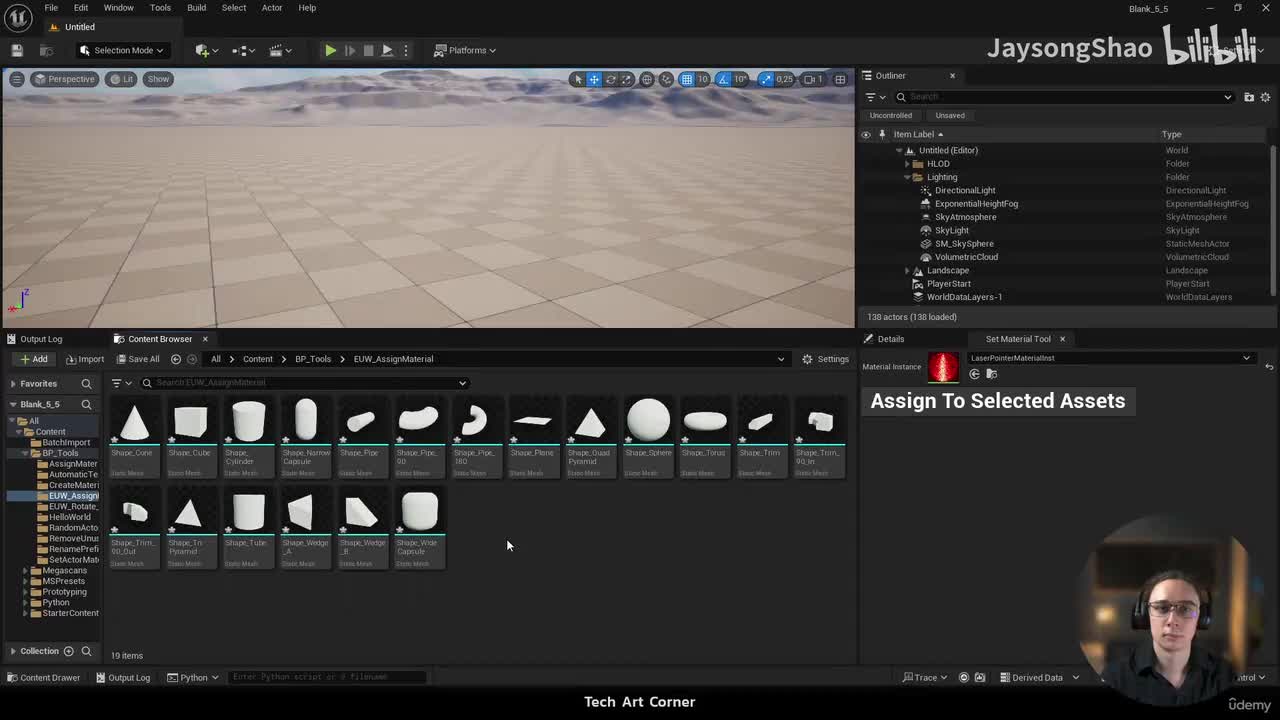Open the Perspective view mode dropdown
This screenshot has width=1280, height=720.
pyautogui.click(x=63, y=79)
